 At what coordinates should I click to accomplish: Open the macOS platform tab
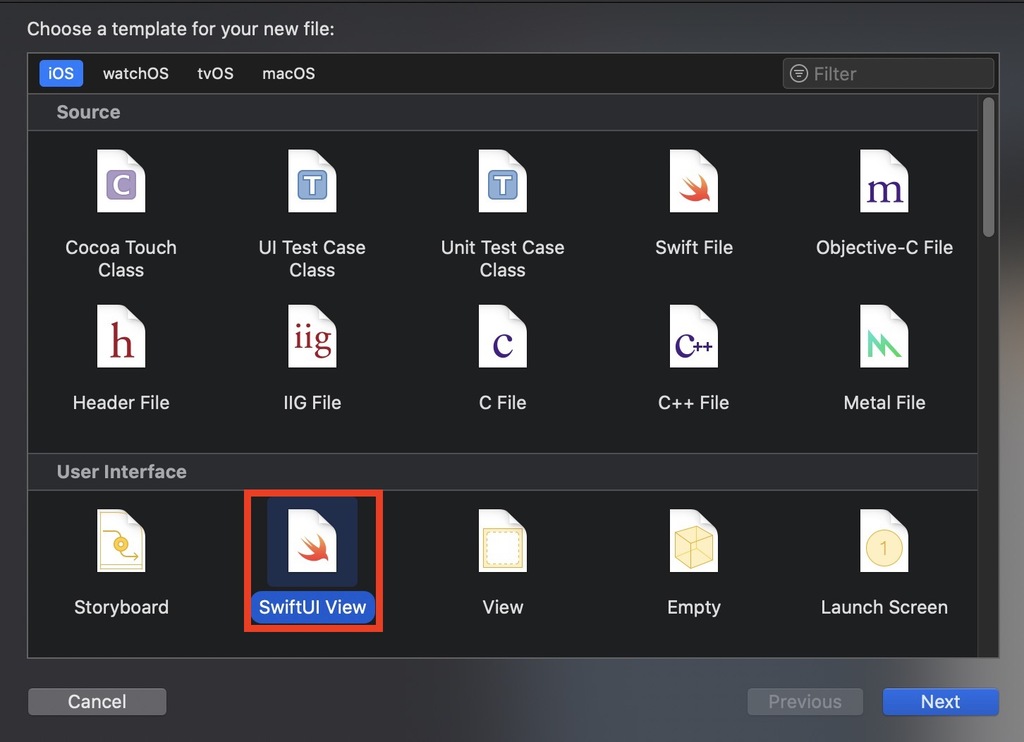[289, 73]
